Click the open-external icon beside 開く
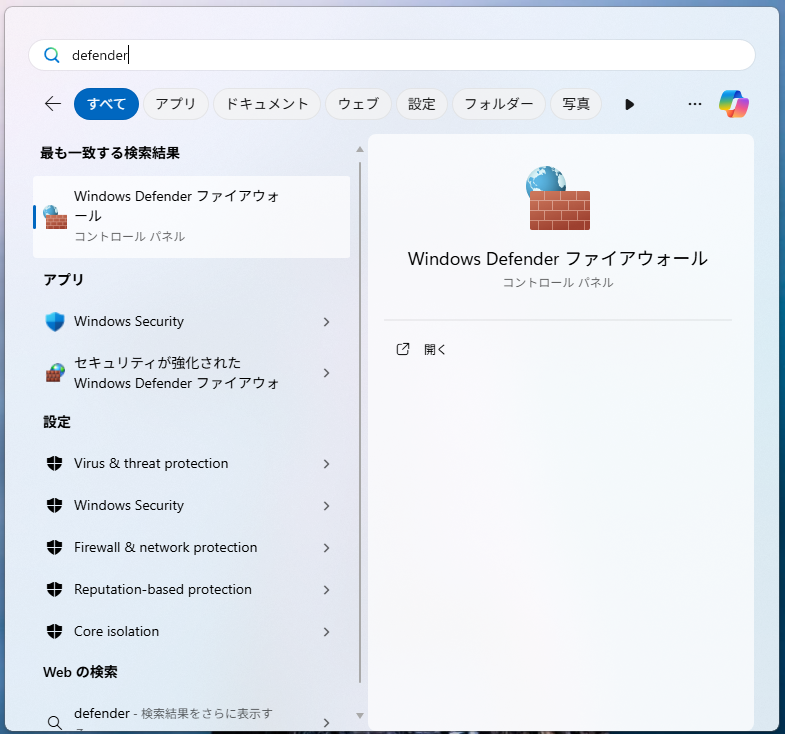Image resolution: width=785 pixels, height=734 pixels. 403,349
